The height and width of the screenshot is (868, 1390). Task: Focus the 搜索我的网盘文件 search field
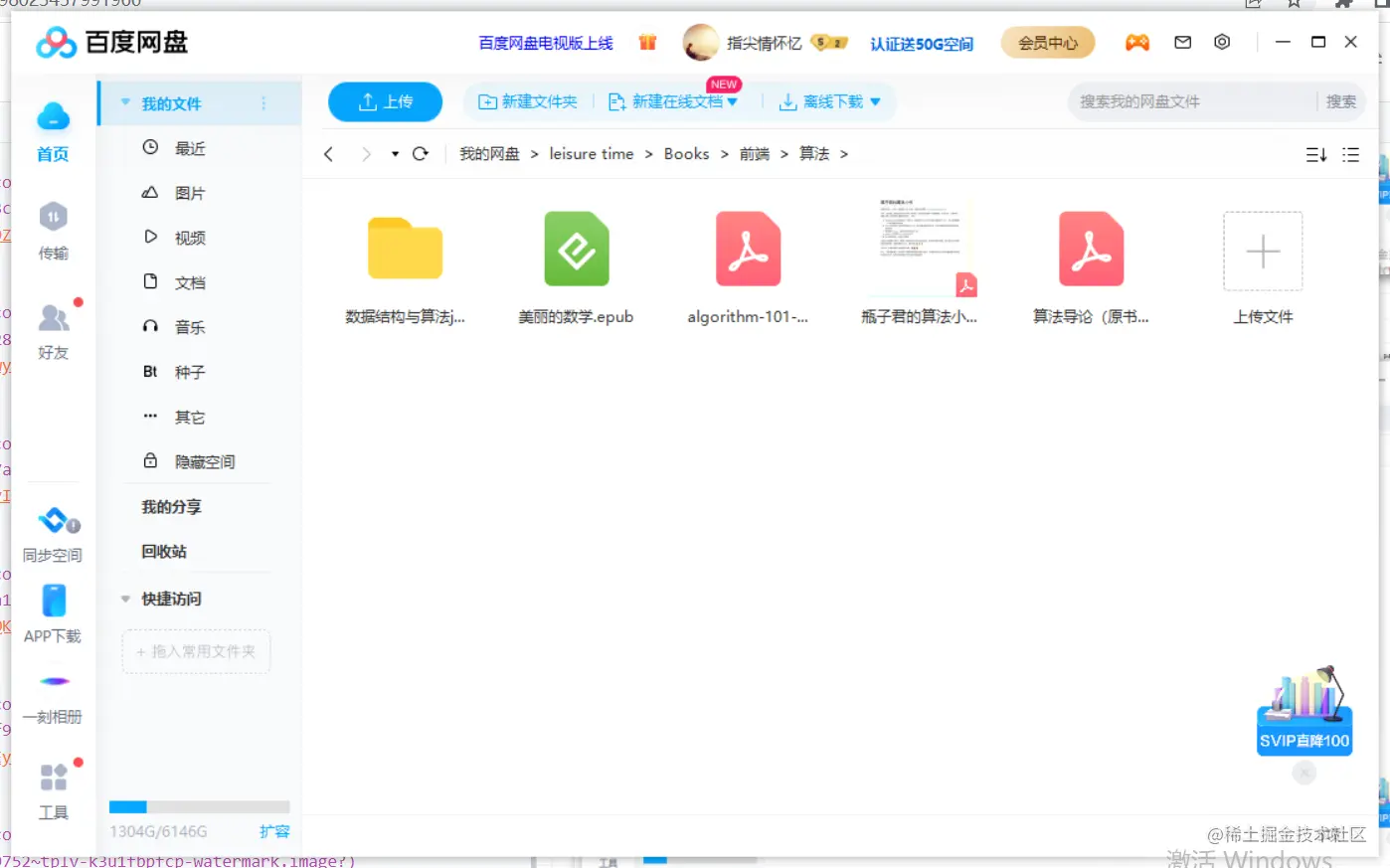tap(1193, 101)
